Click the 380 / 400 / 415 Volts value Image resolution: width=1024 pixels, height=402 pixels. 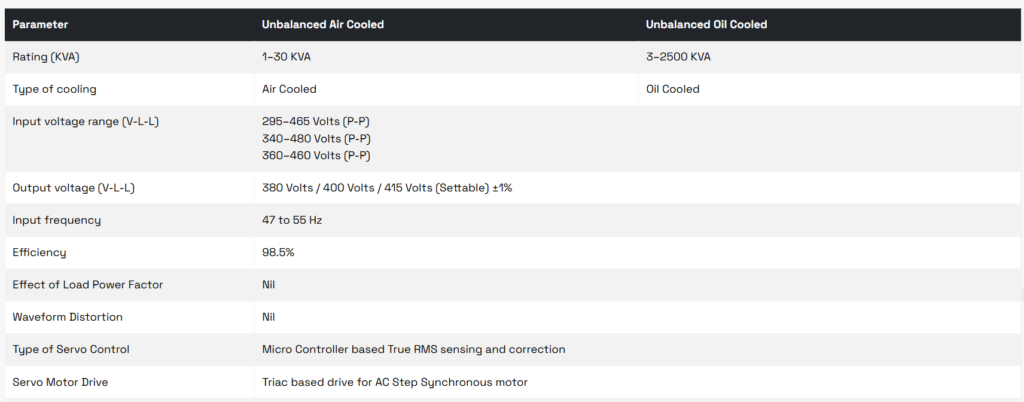click(x=387, y=187)
